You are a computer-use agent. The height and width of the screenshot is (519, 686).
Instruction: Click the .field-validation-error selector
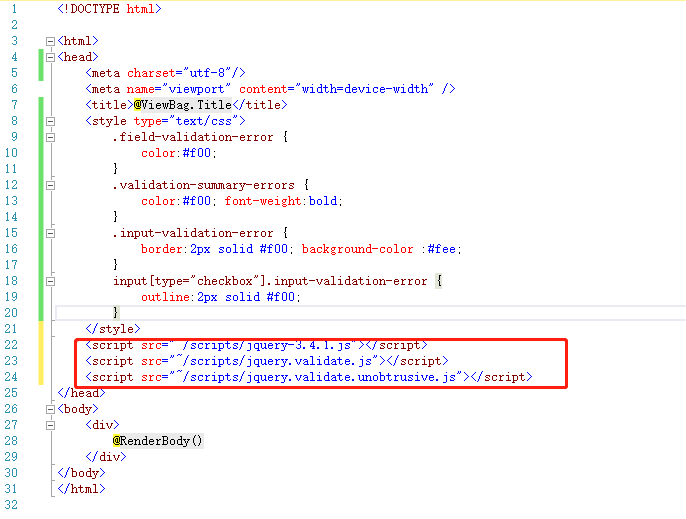[193, 137]
